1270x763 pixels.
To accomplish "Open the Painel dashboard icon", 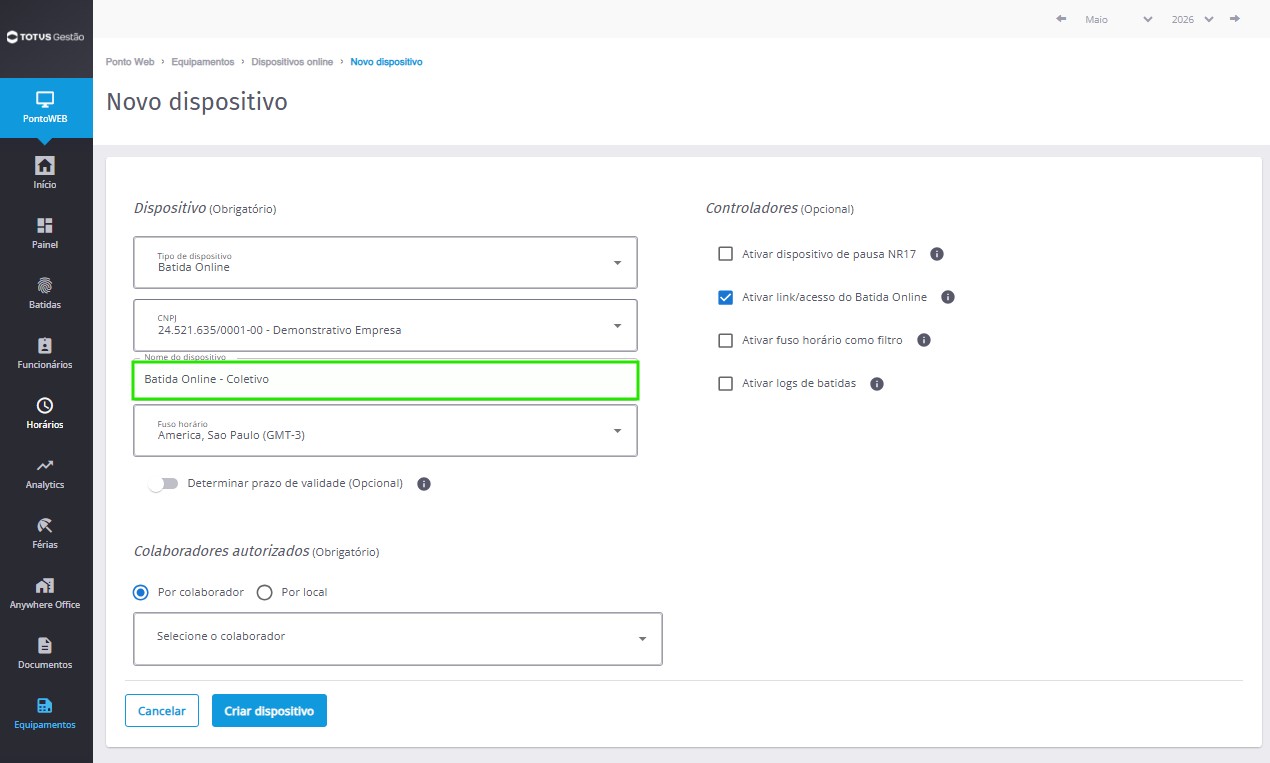I will tap(45, 226).
